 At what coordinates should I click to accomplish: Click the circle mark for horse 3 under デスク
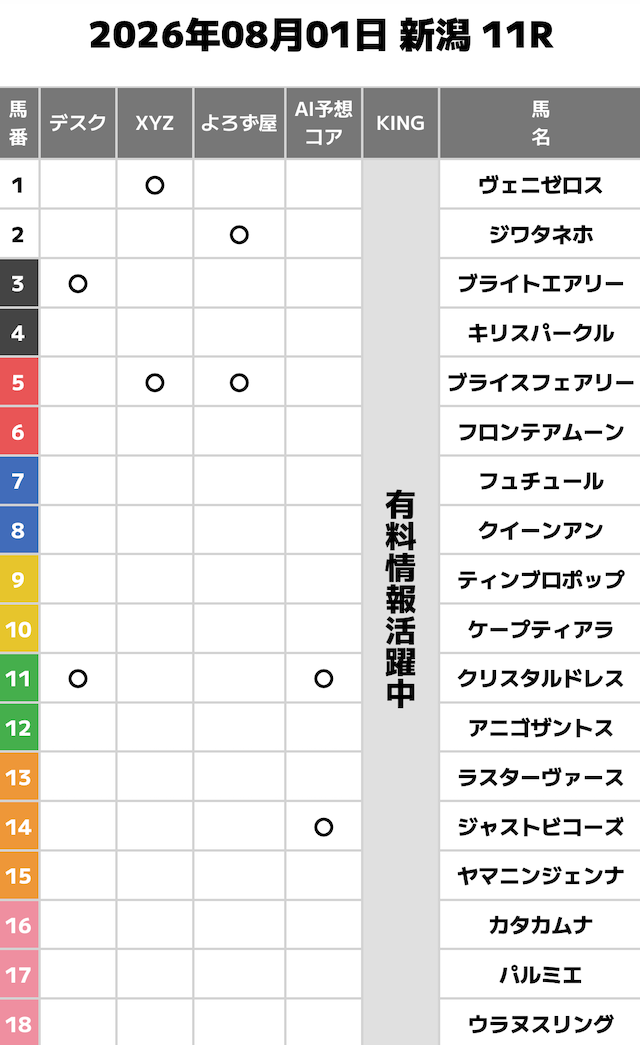[78, 284]
